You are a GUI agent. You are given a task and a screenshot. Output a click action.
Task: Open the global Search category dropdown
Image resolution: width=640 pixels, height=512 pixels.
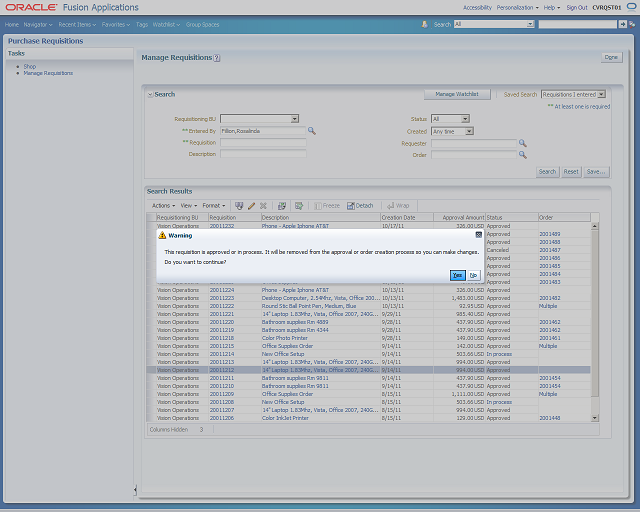(530, 24)
